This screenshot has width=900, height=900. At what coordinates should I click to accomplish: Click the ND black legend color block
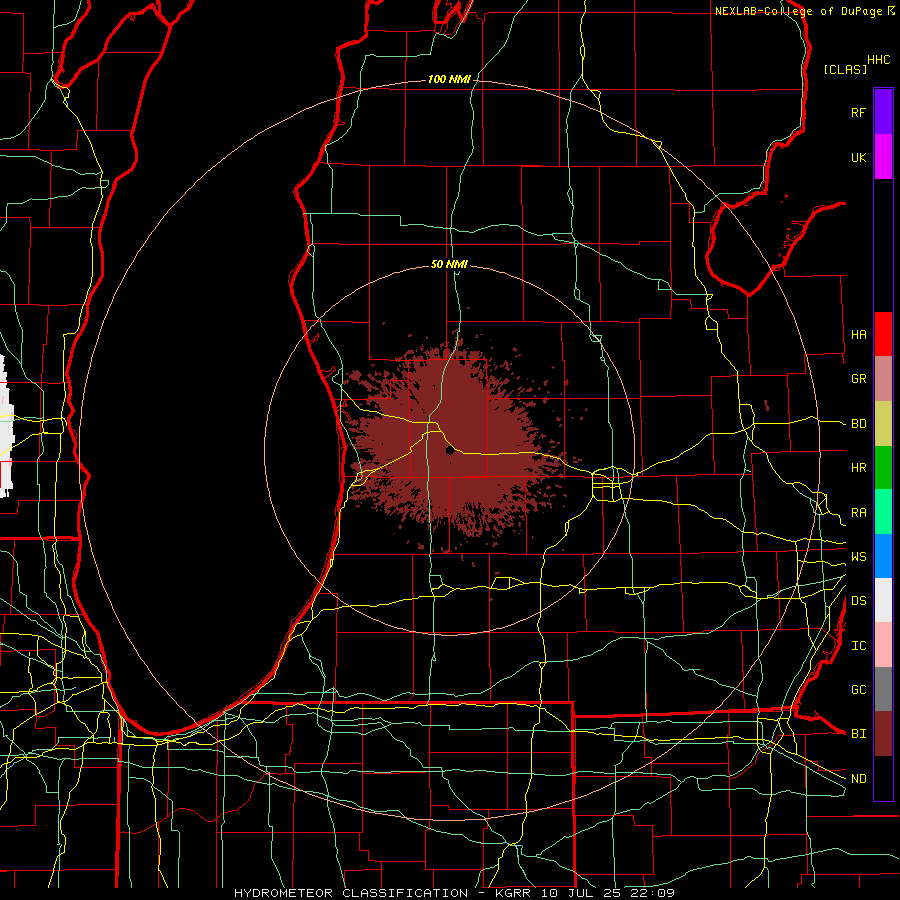pos(883,778)
